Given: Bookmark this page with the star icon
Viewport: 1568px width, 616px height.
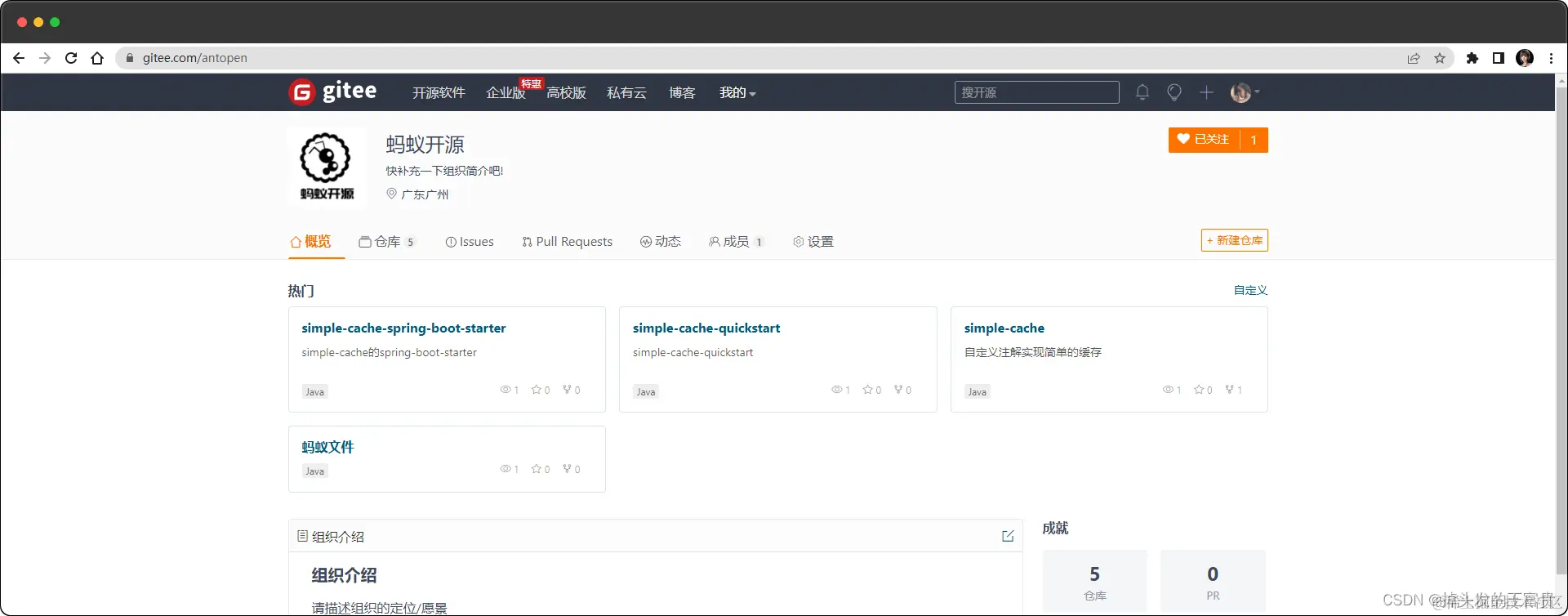Looking at the screenshot, I should coord(1440,58).
